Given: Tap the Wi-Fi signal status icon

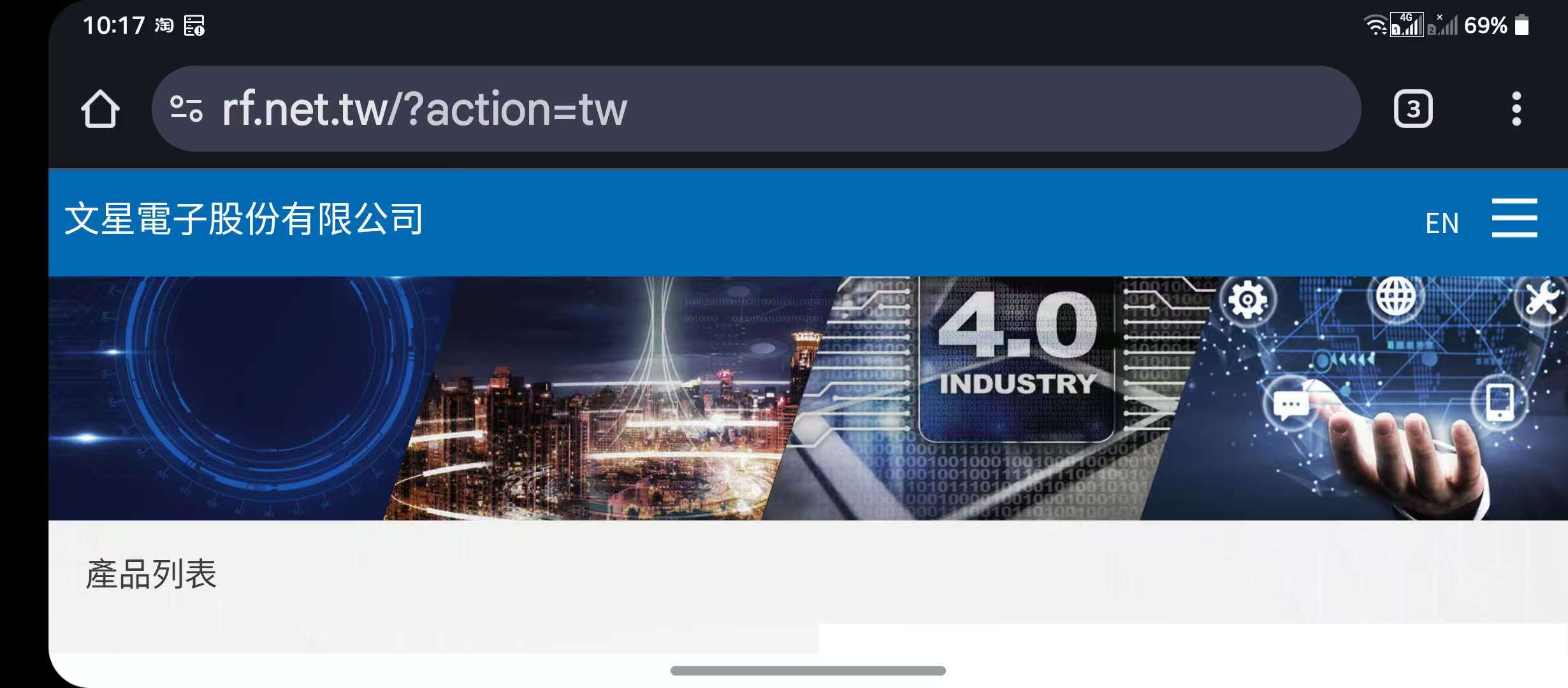Looking at the screenshot, I should [x=1375, y=25].
